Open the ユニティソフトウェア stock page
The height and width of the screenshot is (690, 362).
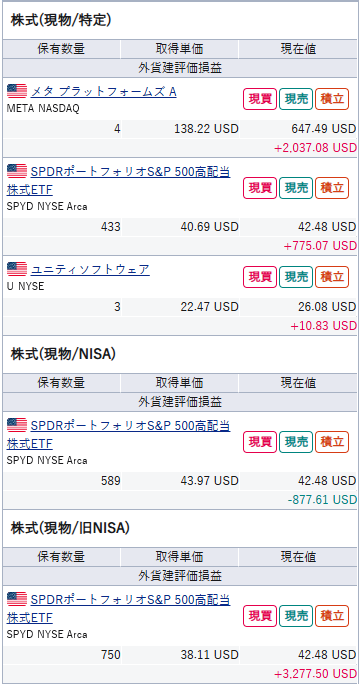coord(90,269)
